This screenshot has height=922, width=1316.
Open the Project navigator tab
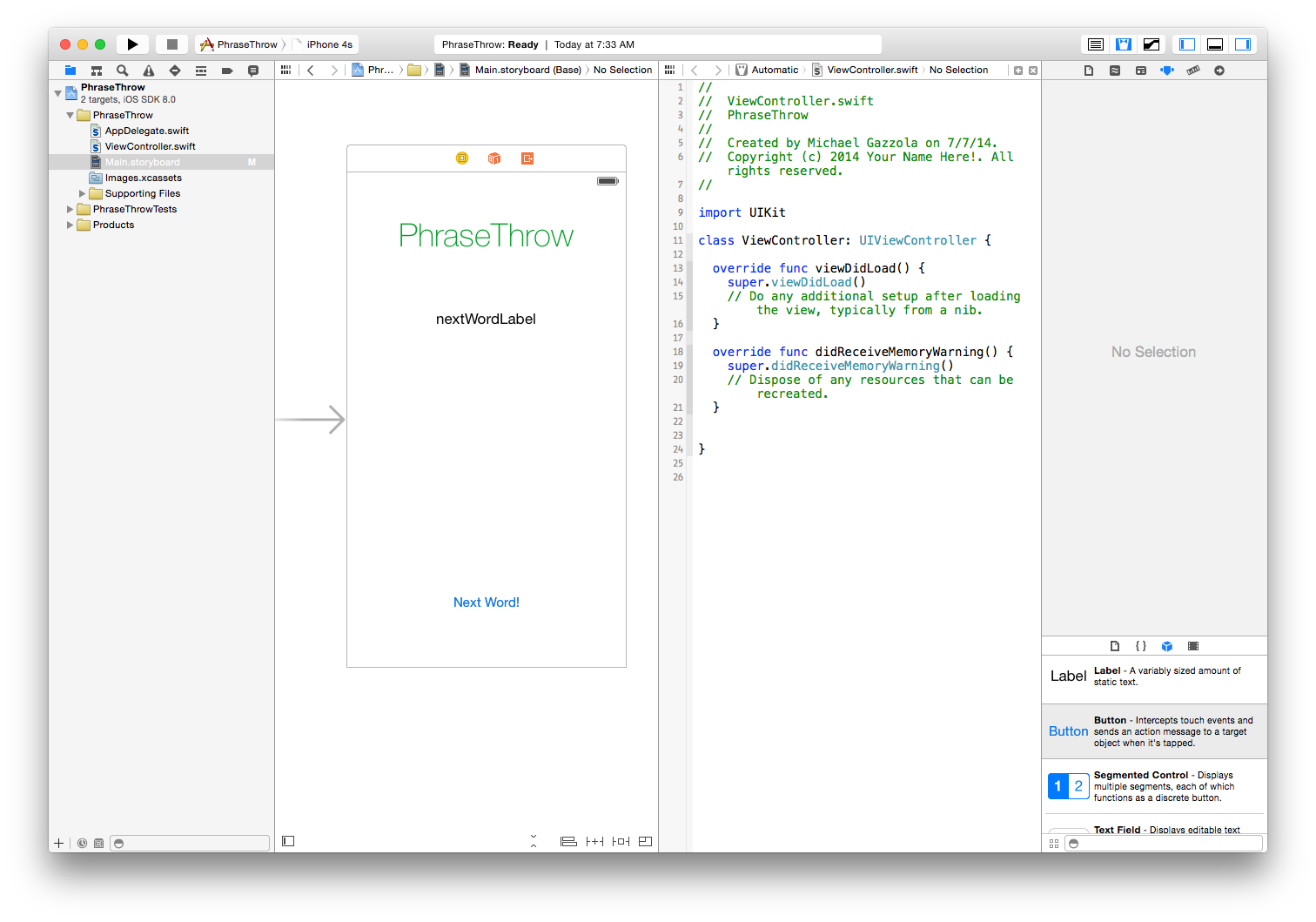[x=70, y=71]
